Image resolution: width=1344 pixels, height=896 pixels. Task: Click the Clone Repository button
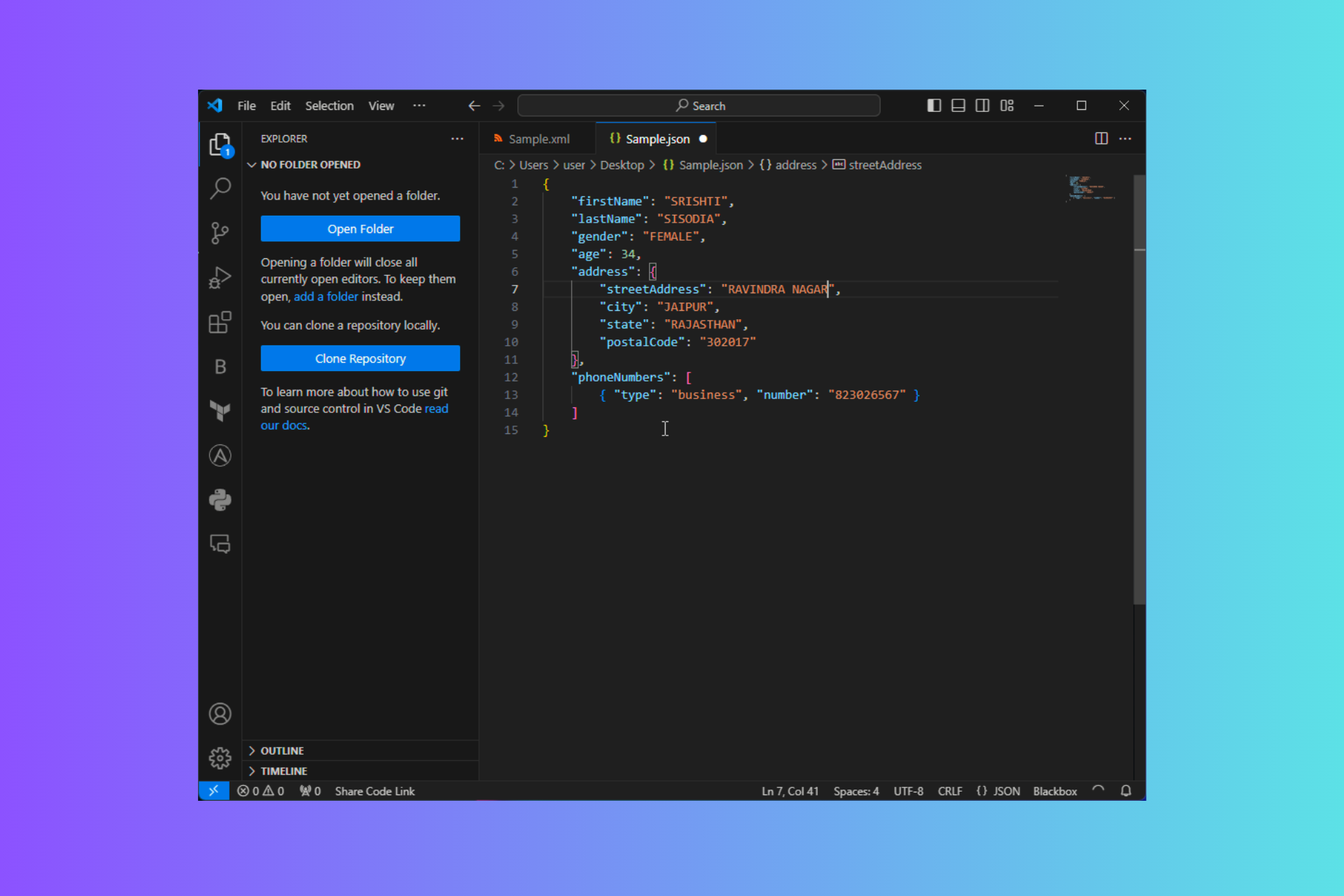pos(359,358)
